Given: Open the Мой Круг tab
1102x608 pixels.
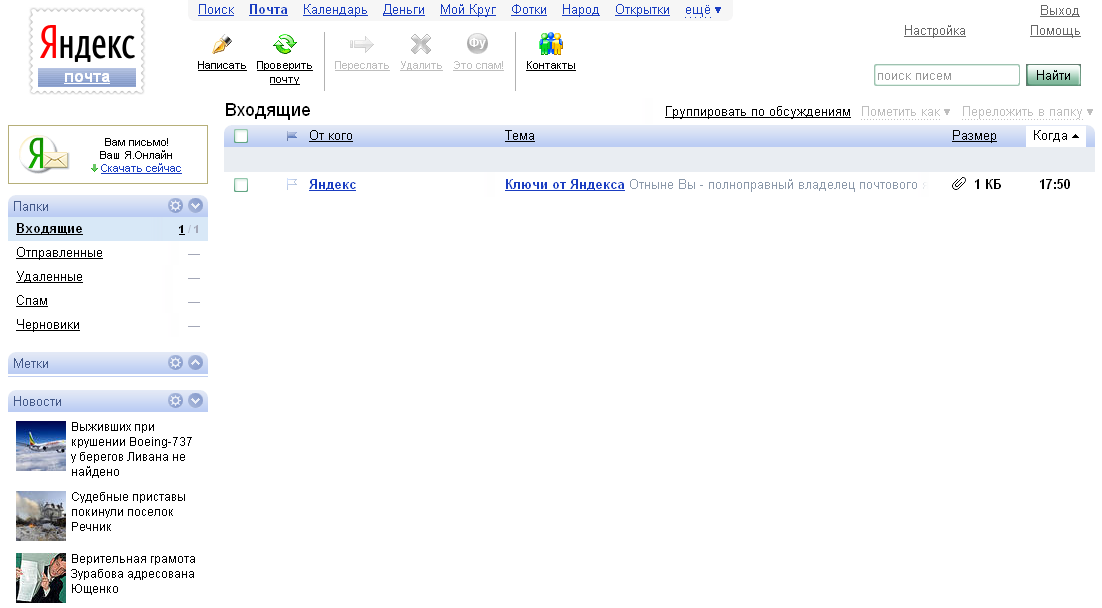Looking at the screenshot, I should (468, 10).
